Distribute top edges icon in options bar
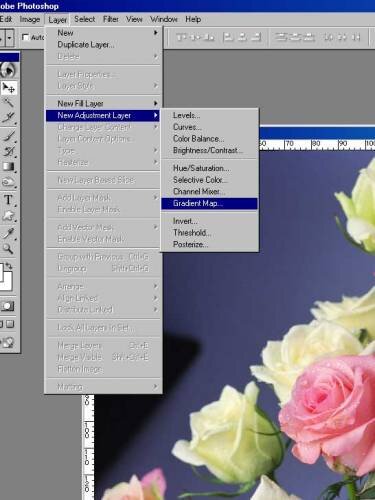Screen dimensions: 375x500 pyautogui.click(x=281, y=37)
